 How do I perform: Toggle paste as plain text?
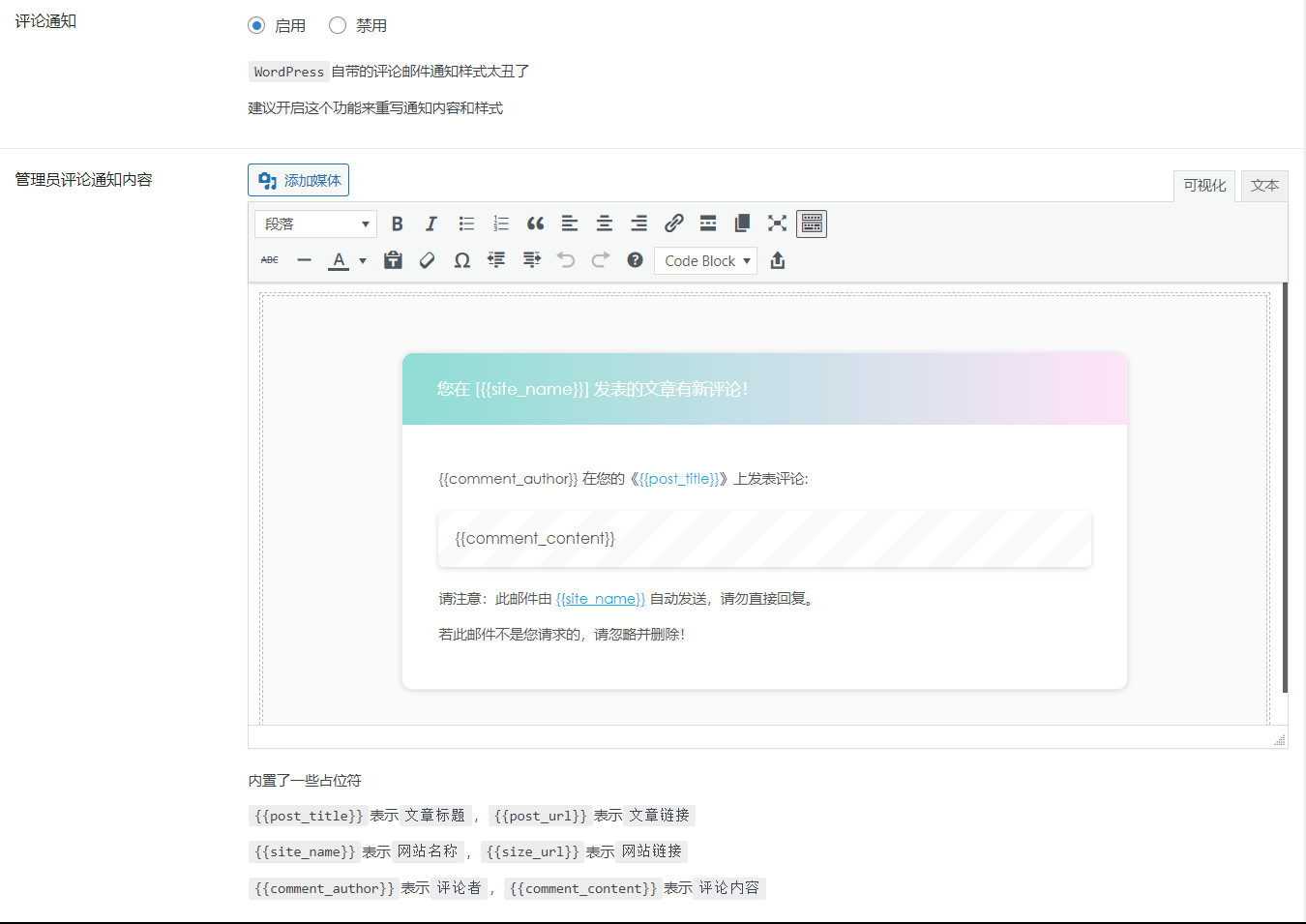pyautogui.click(x=393, y=260)
